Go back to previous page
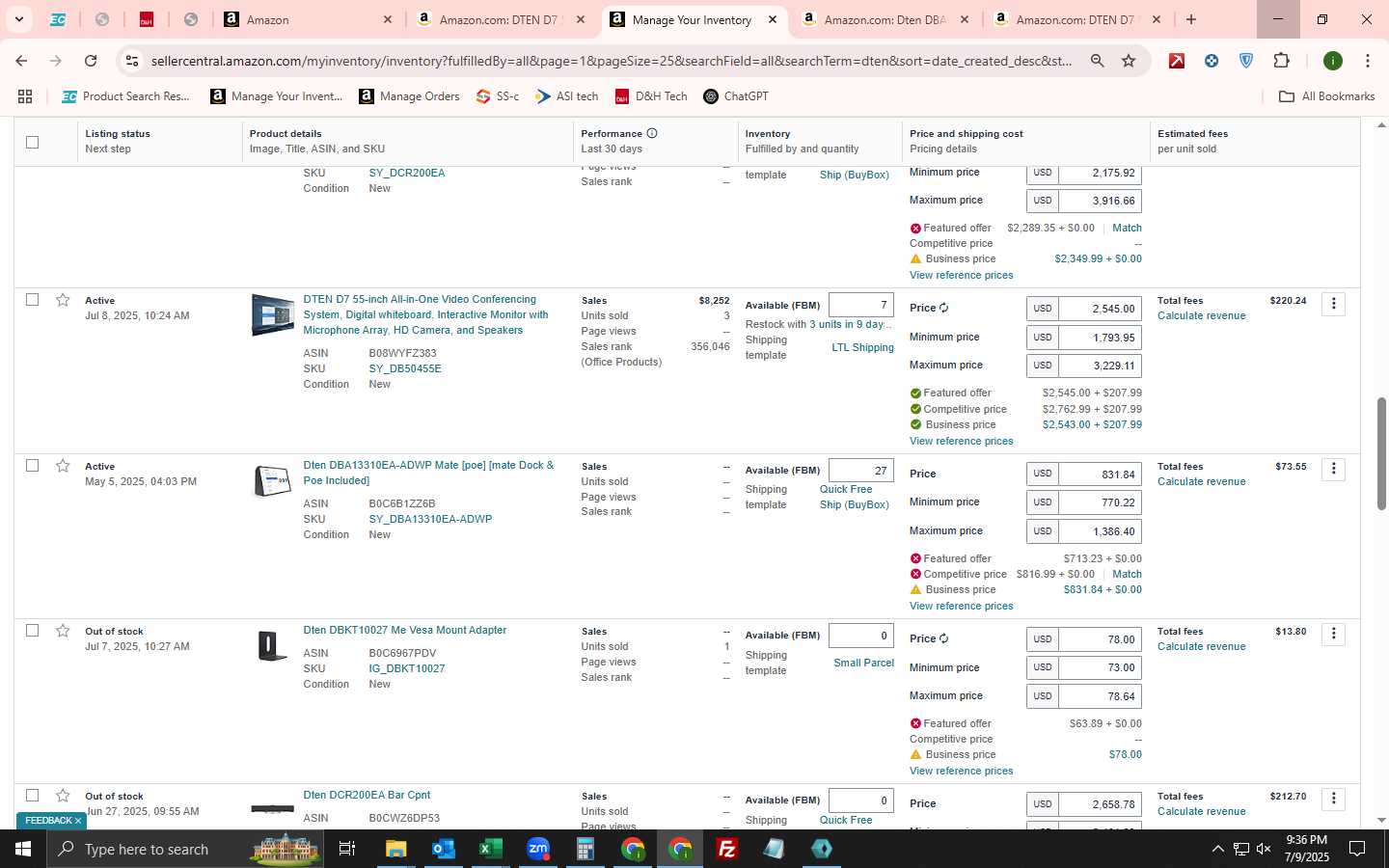The image size is (1389, 868). click(x=21, y=61)
